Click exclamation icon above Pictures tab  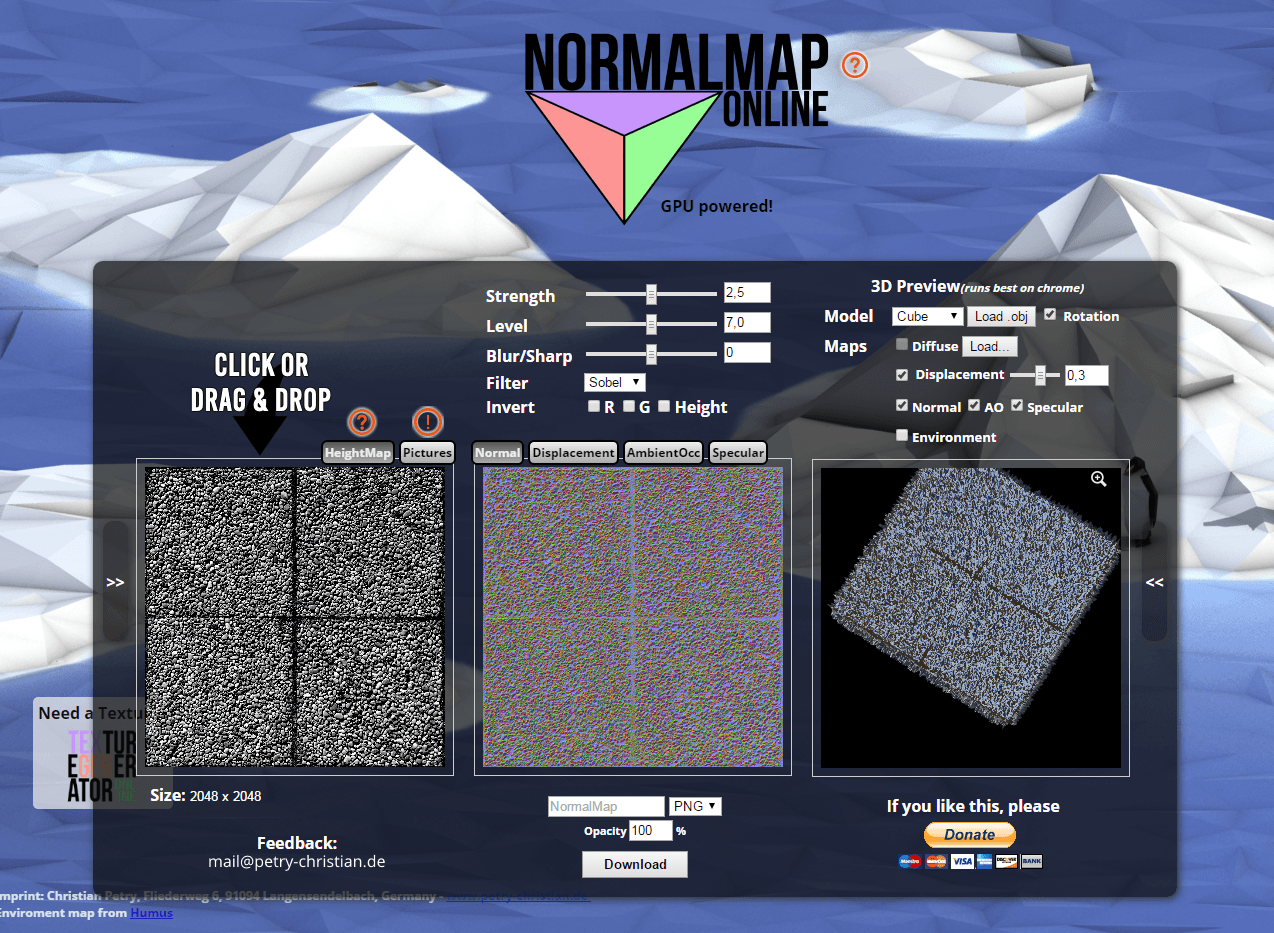tap(427, 422)
